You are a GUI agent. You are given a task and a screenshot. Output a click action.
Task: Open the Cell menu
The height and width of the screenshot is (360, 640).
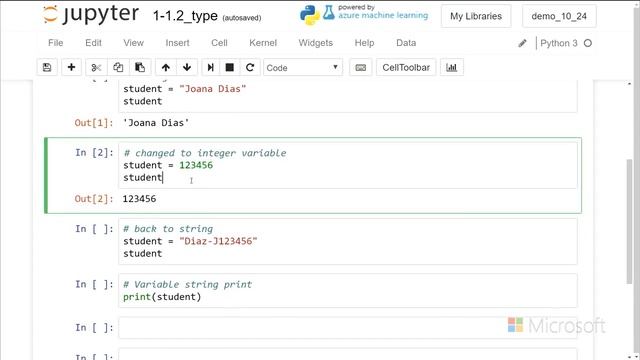[219, 43]
